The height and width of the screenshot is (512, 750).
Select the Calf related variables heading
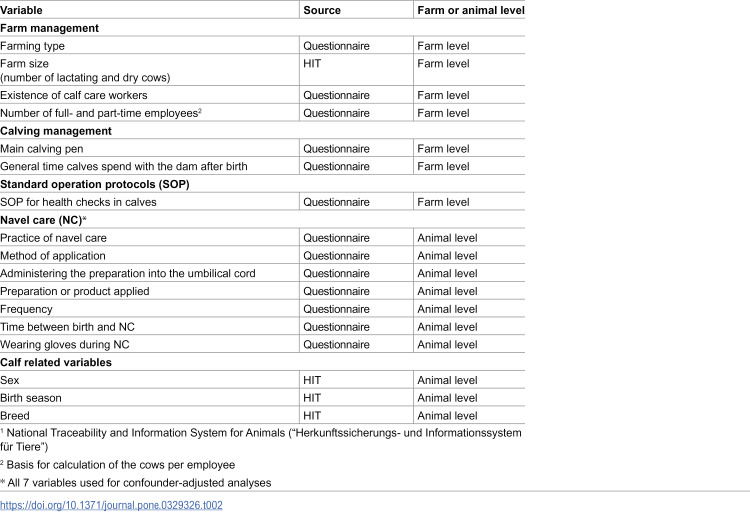pyautogui.click(x=56, y=362)
